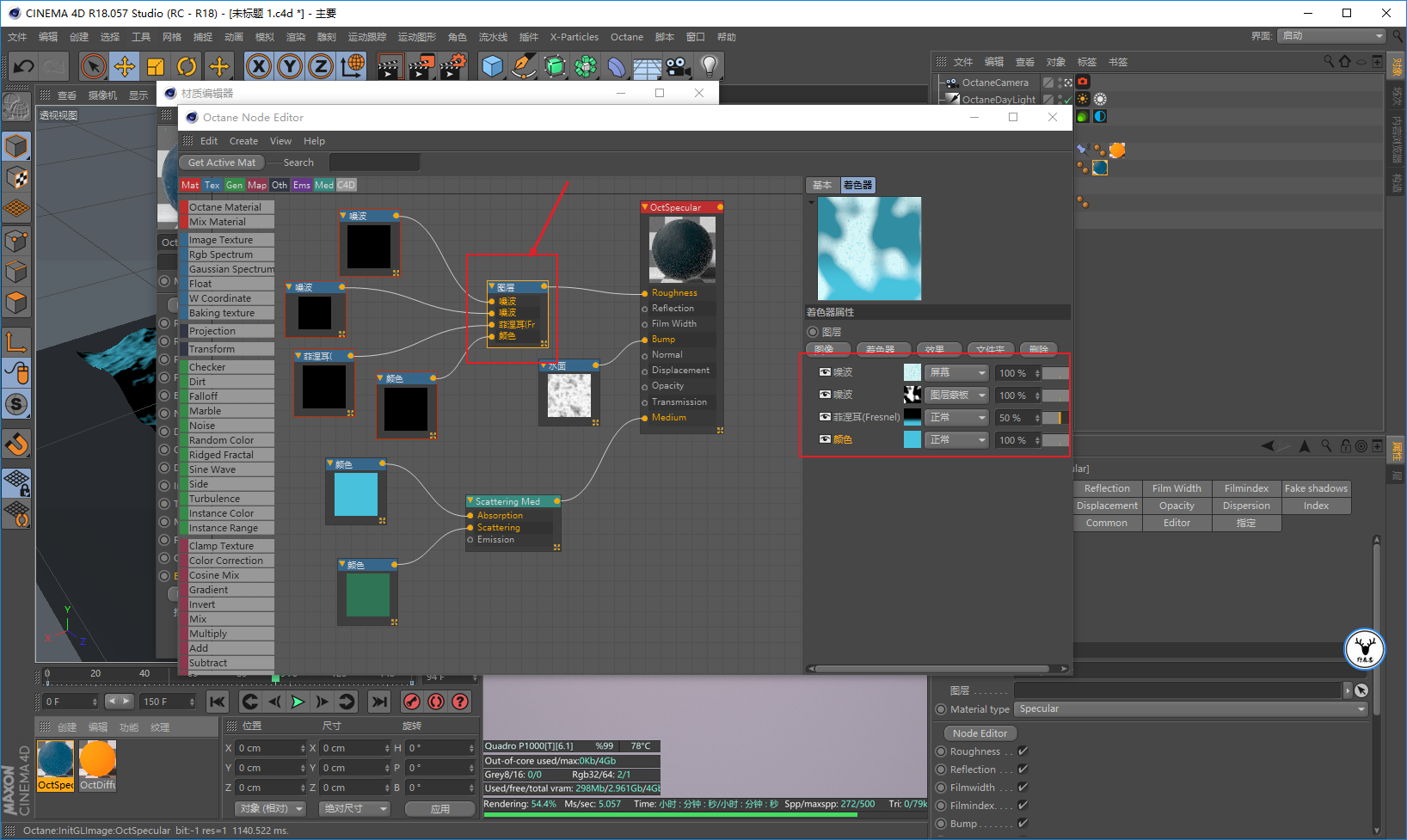Uncheck the Roughness checkbox
Image resolution: width=1407 pixels, height=840 pixels.
click(1023, 751)
